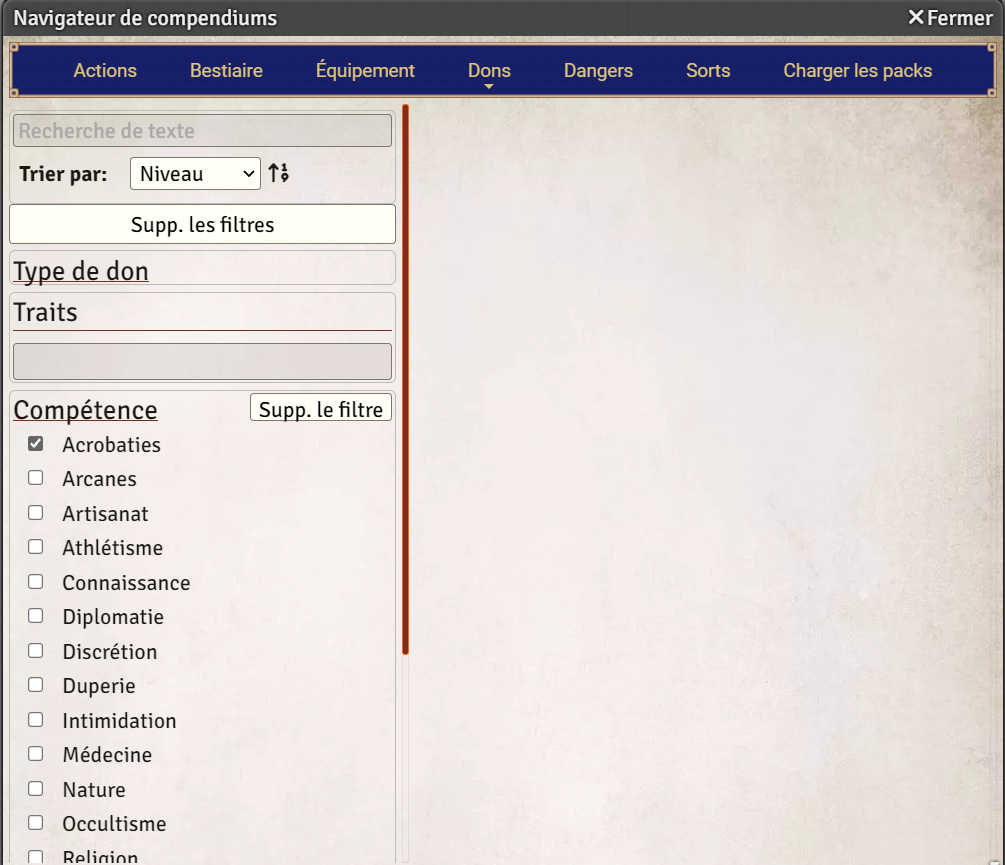Click the Supp. les filtres button

coord(202,223)
